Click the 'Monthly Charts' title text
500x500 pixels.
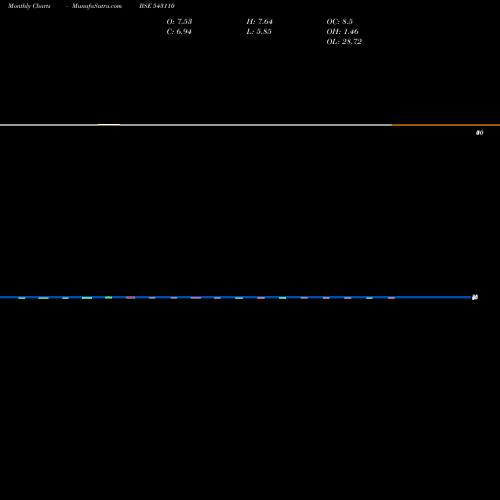[29, 6]
